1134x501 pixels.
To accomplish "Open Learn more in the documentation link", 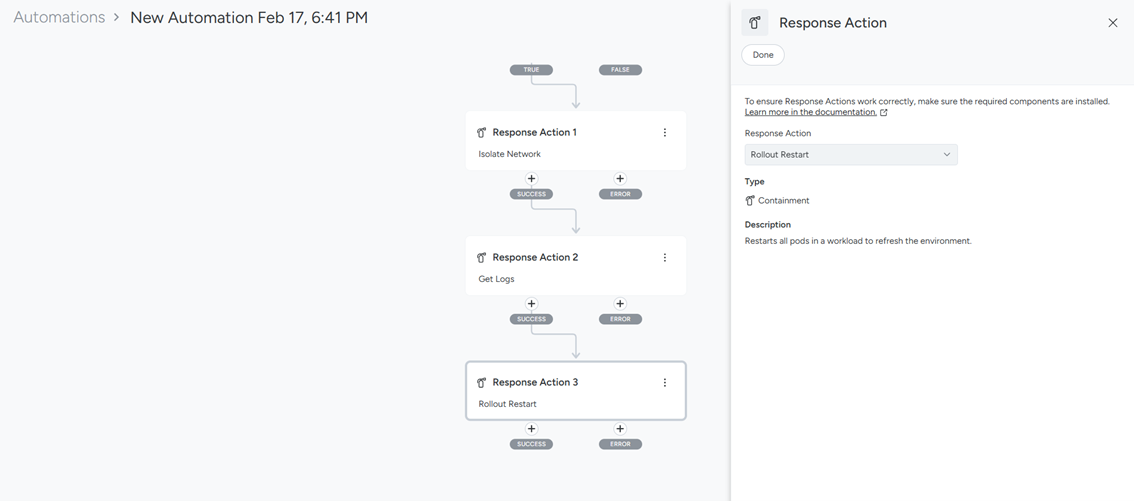I will [x=810, y=112].
